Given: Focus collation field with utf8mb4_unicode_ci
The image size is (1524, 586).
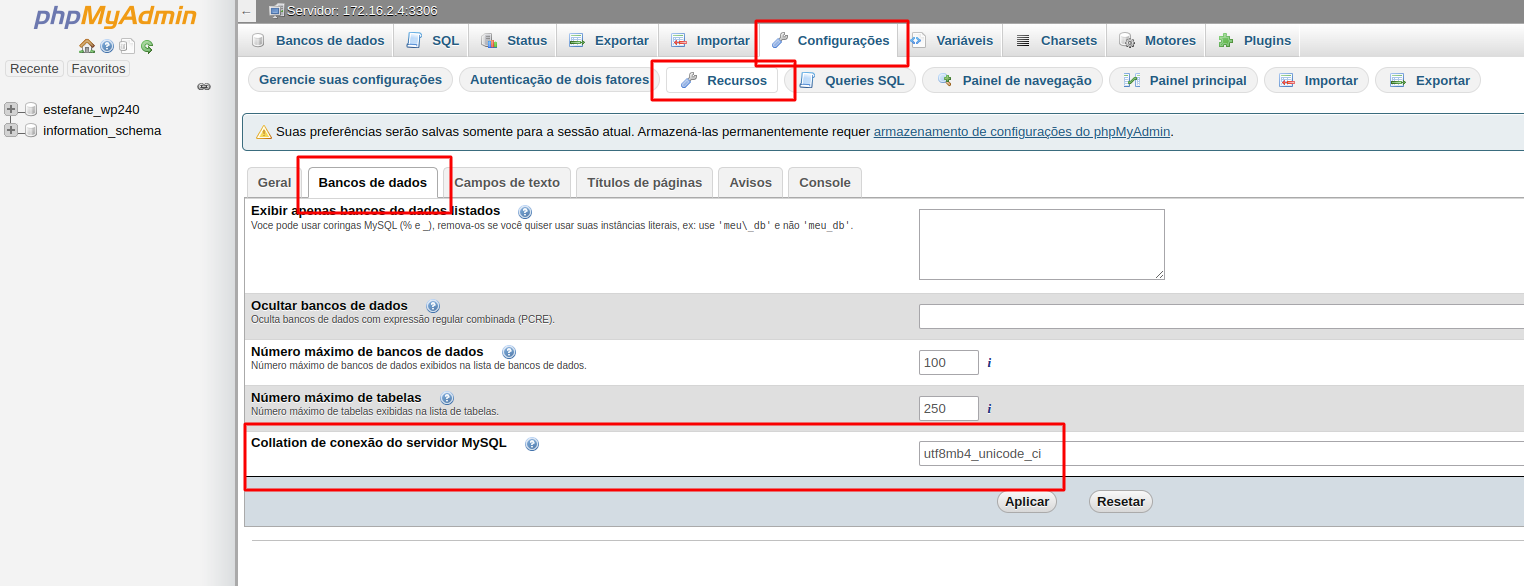Looking at the screenshot, I should pyautogui.click(x=1221, y=454).
